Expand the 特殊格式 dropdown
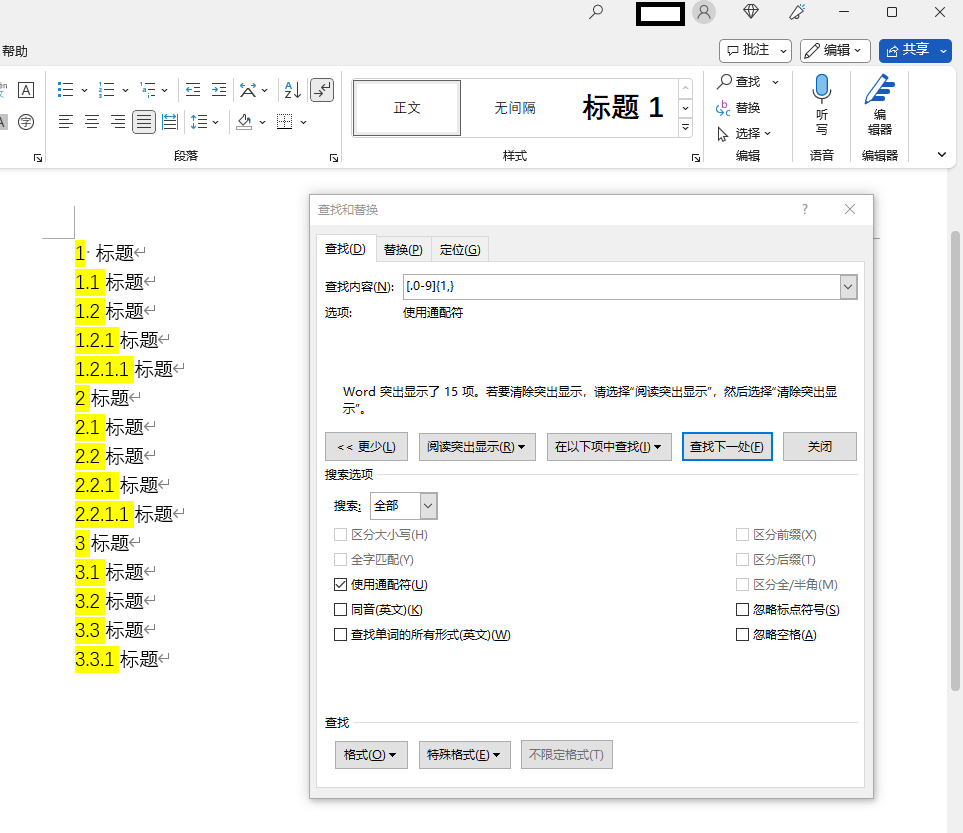The image size is (963, 833). coord(464,754)
